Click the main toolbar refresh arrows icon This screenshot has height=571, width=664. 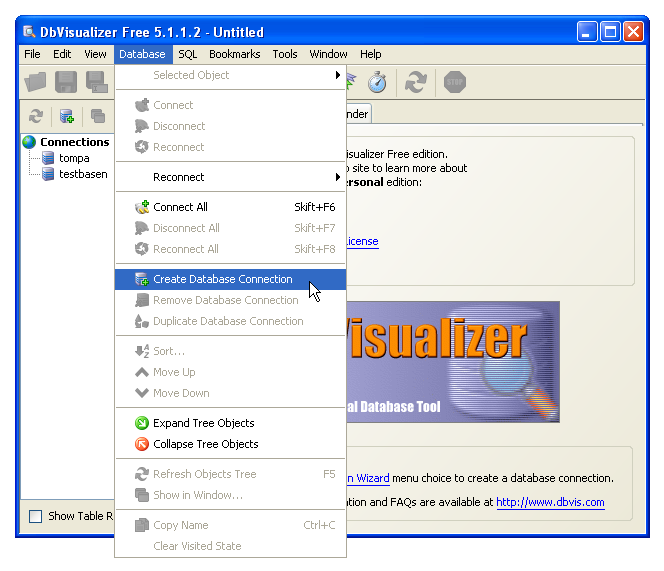click(x=416, y=82)
